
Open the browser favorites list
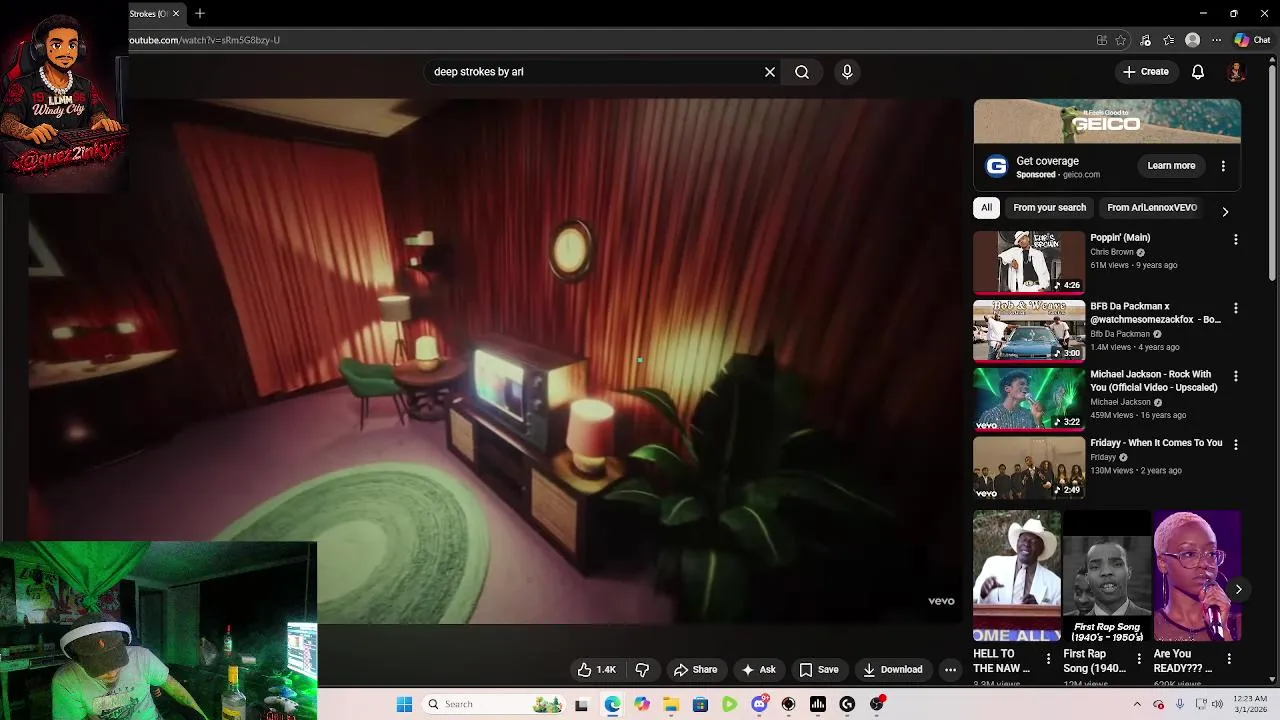pos(1168,41)
